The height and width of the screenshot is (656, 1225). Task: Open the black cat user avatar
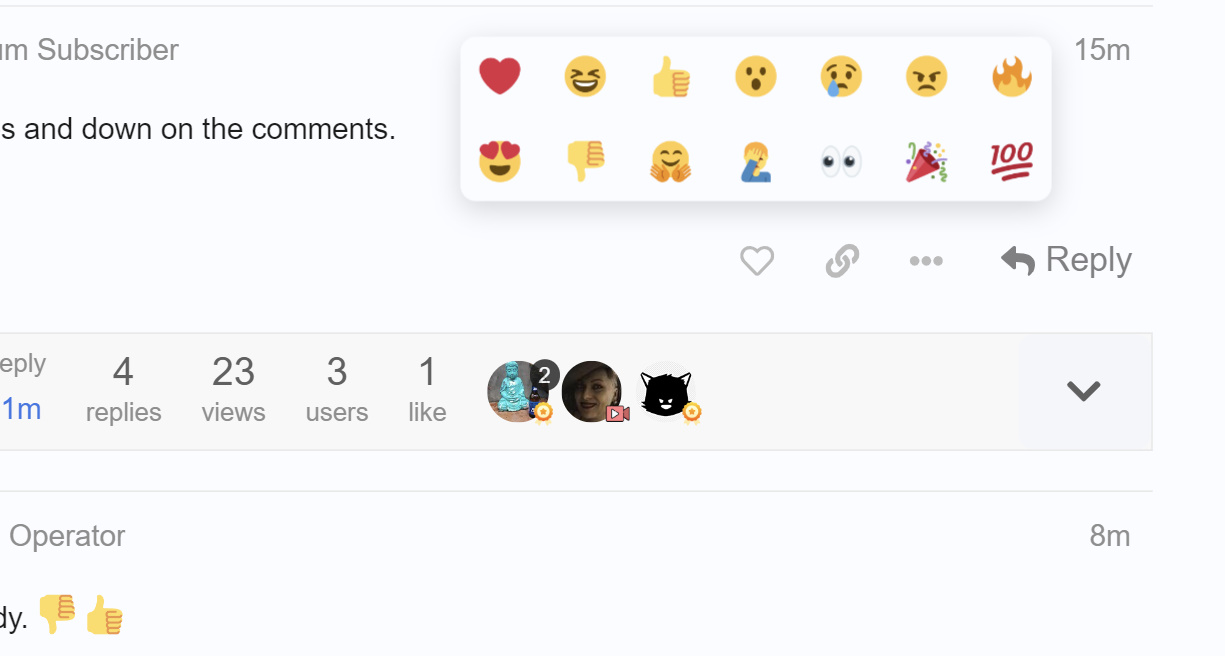pos(667,392)
